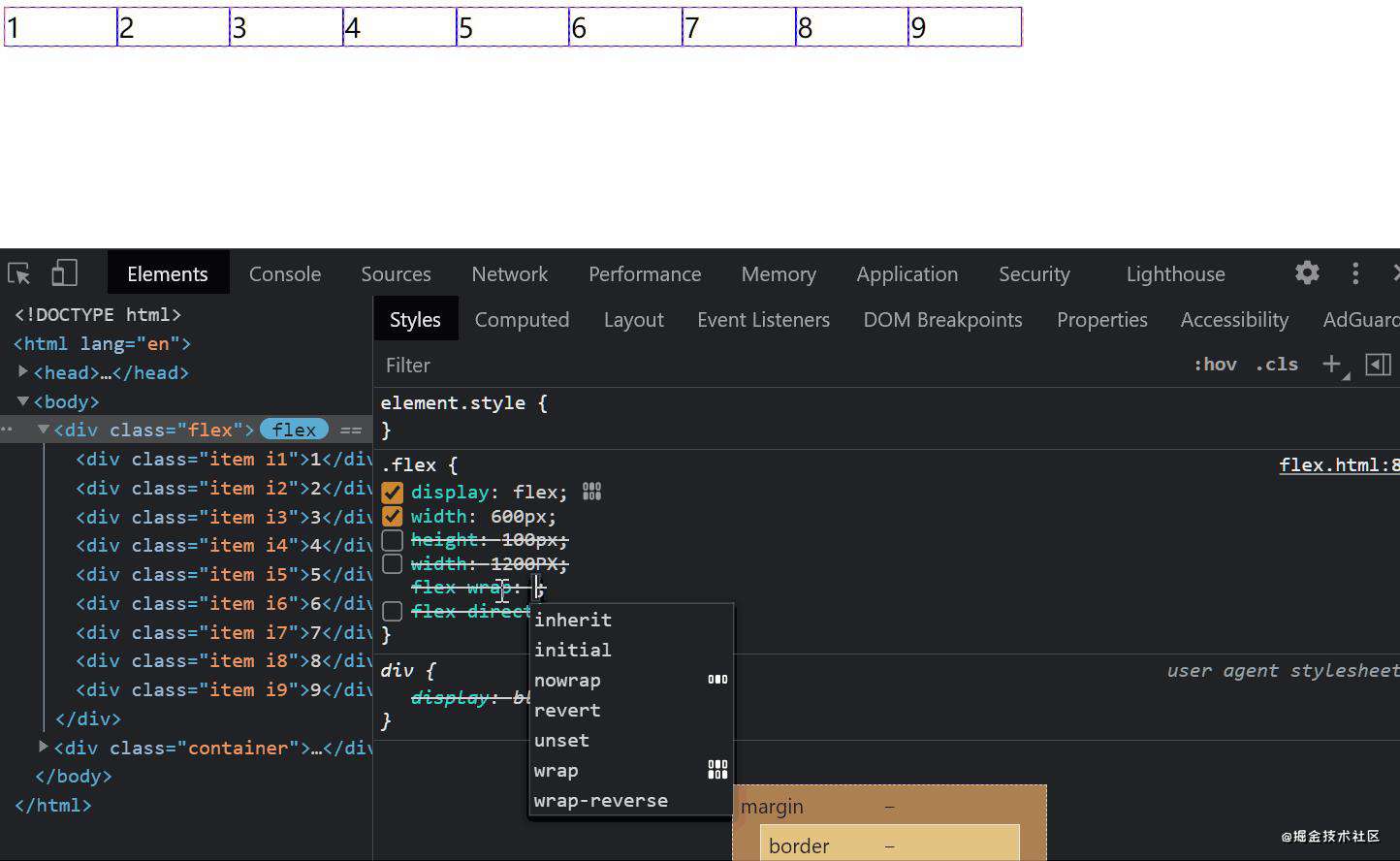The width and height of the screenshot is (1400, 861).
Task: Select the Elements tab
Action: coord(168,273)
